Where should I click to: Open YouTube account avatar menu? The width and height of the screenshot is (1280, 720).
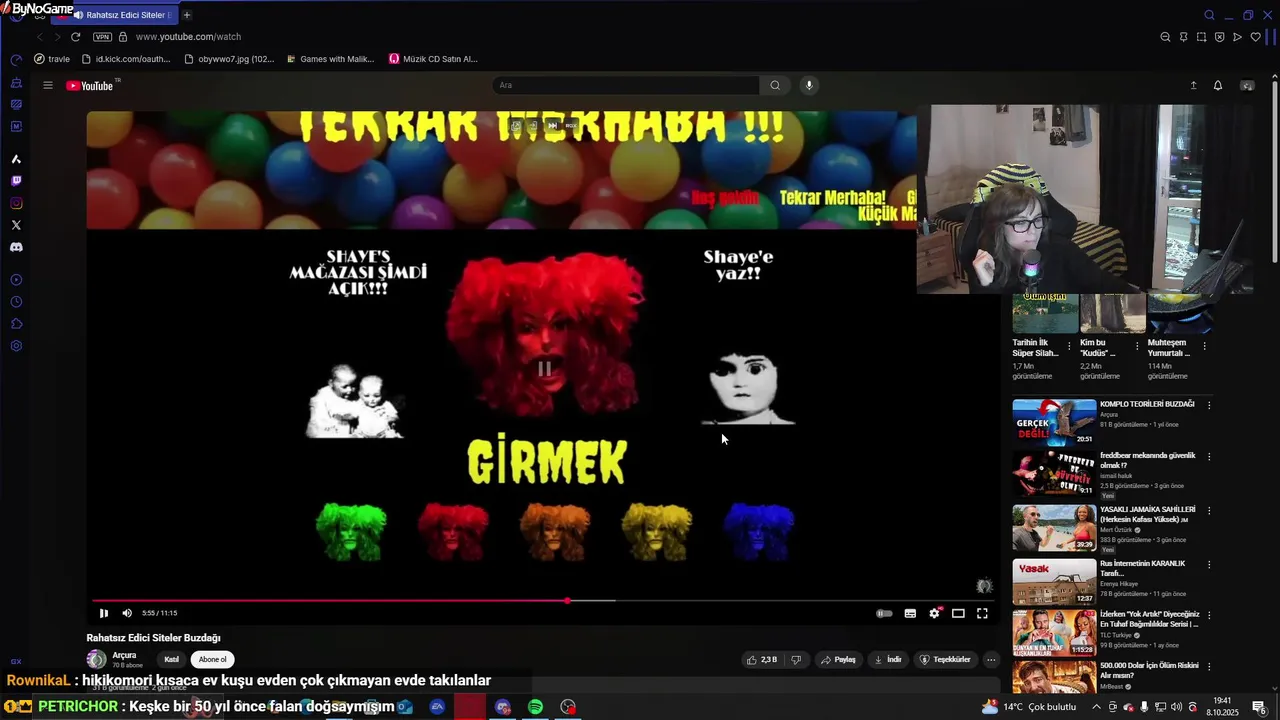point(1247,85)
